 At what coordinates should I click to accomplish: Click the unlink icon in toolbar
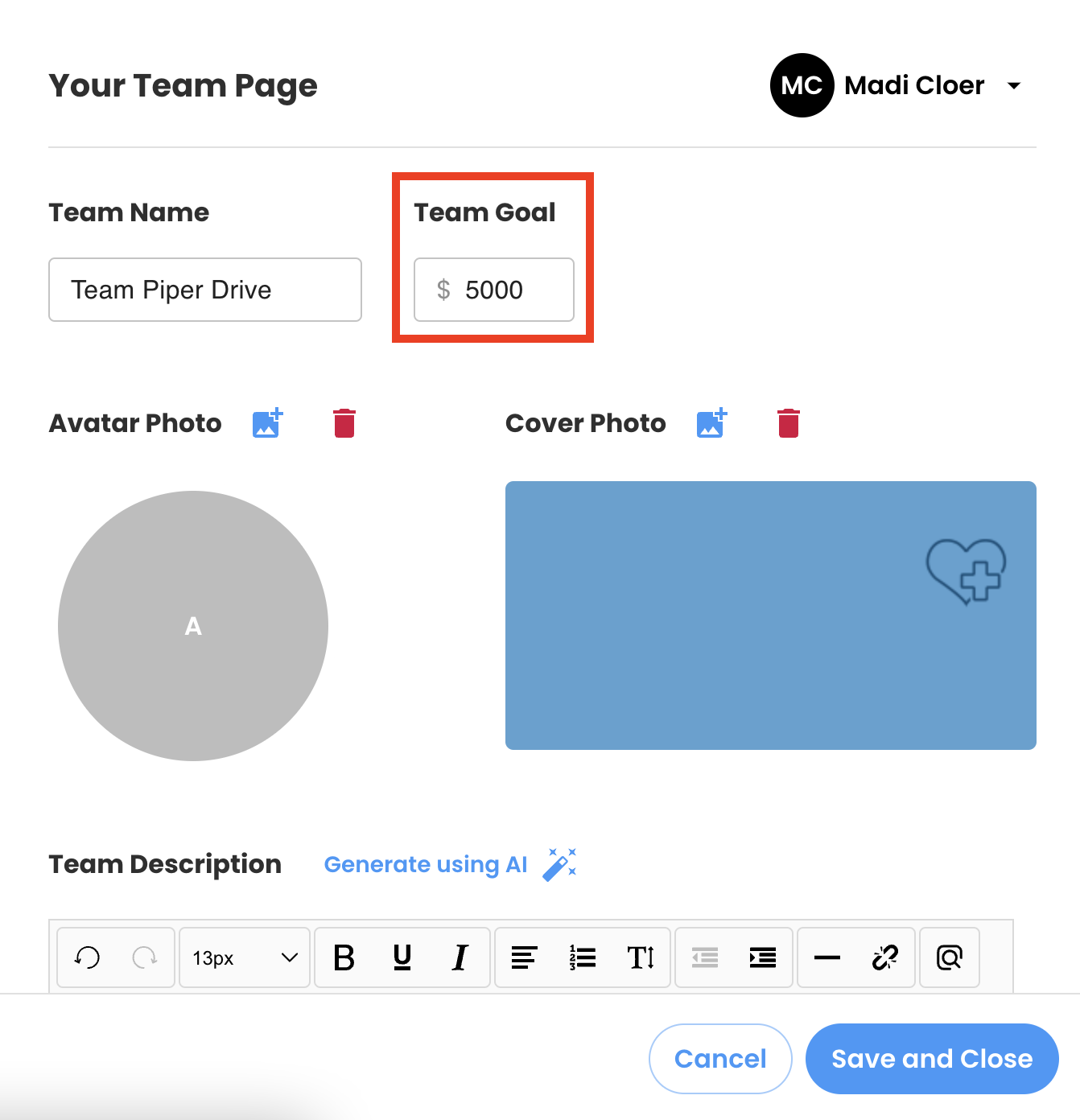[x=885, y=957]
